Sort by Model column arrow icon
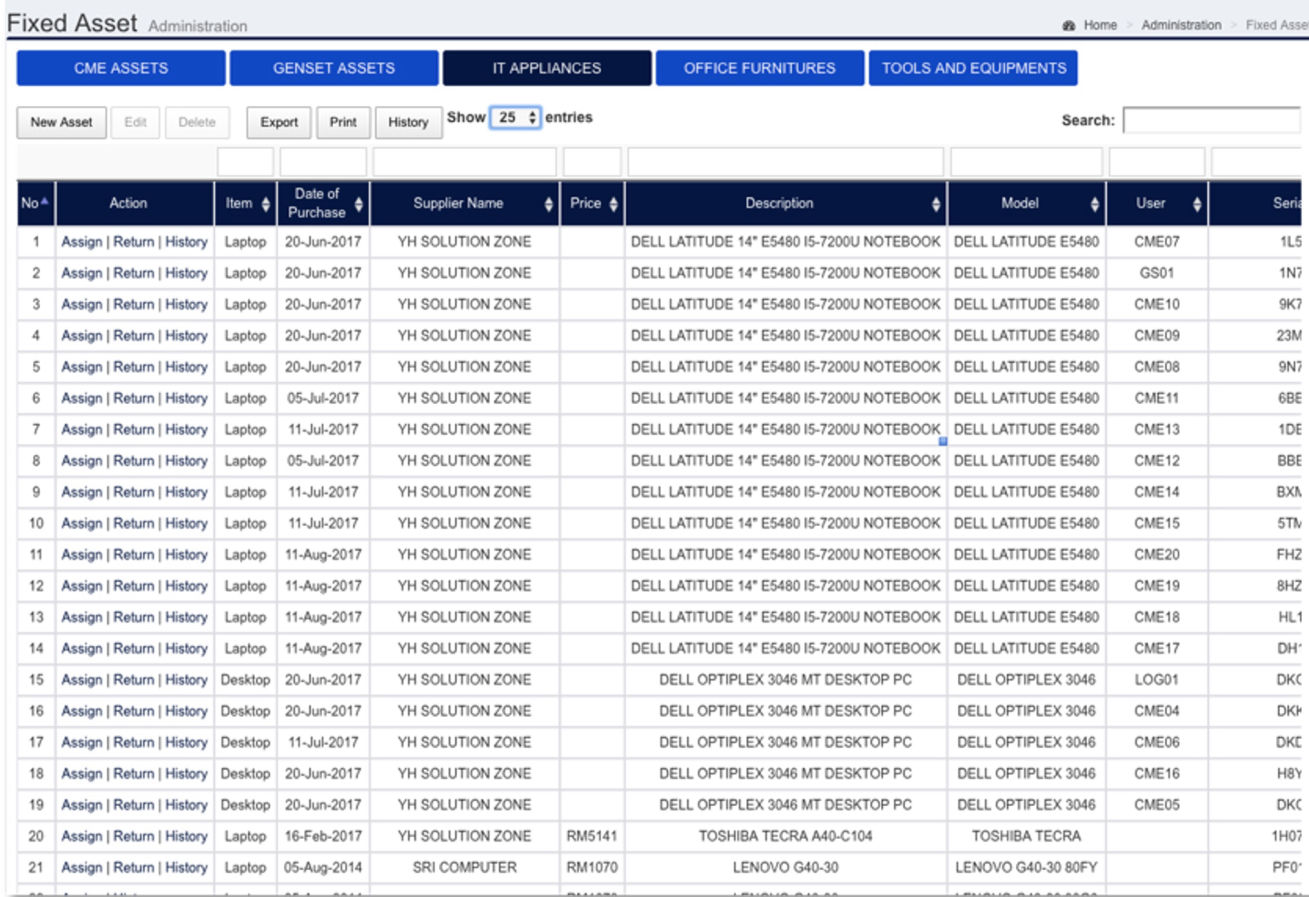The height and width of the screenshot is (897, 1309). [1095, 204]
